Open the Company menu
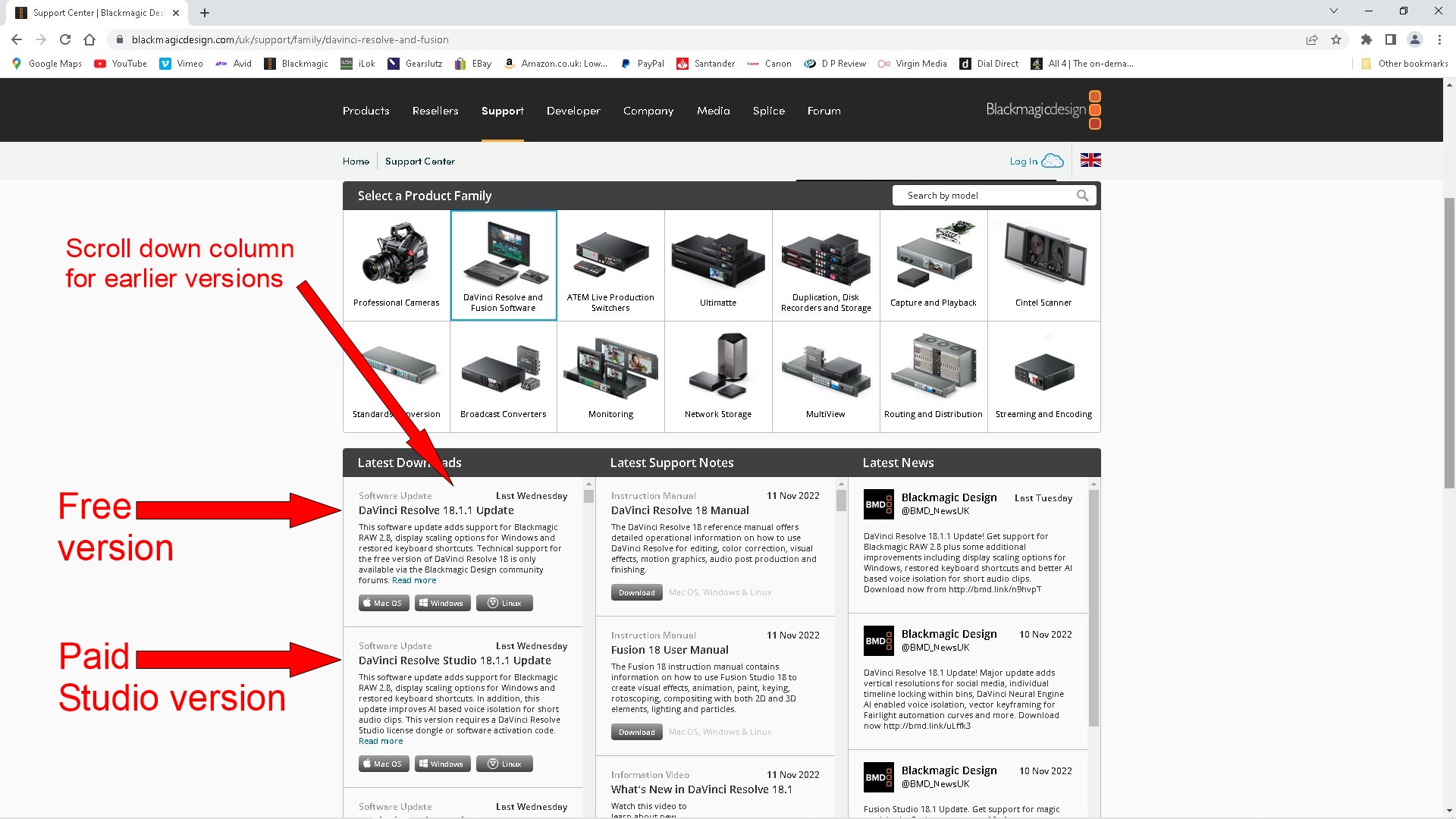1456x819 pixels. click(x=648, y=111)
